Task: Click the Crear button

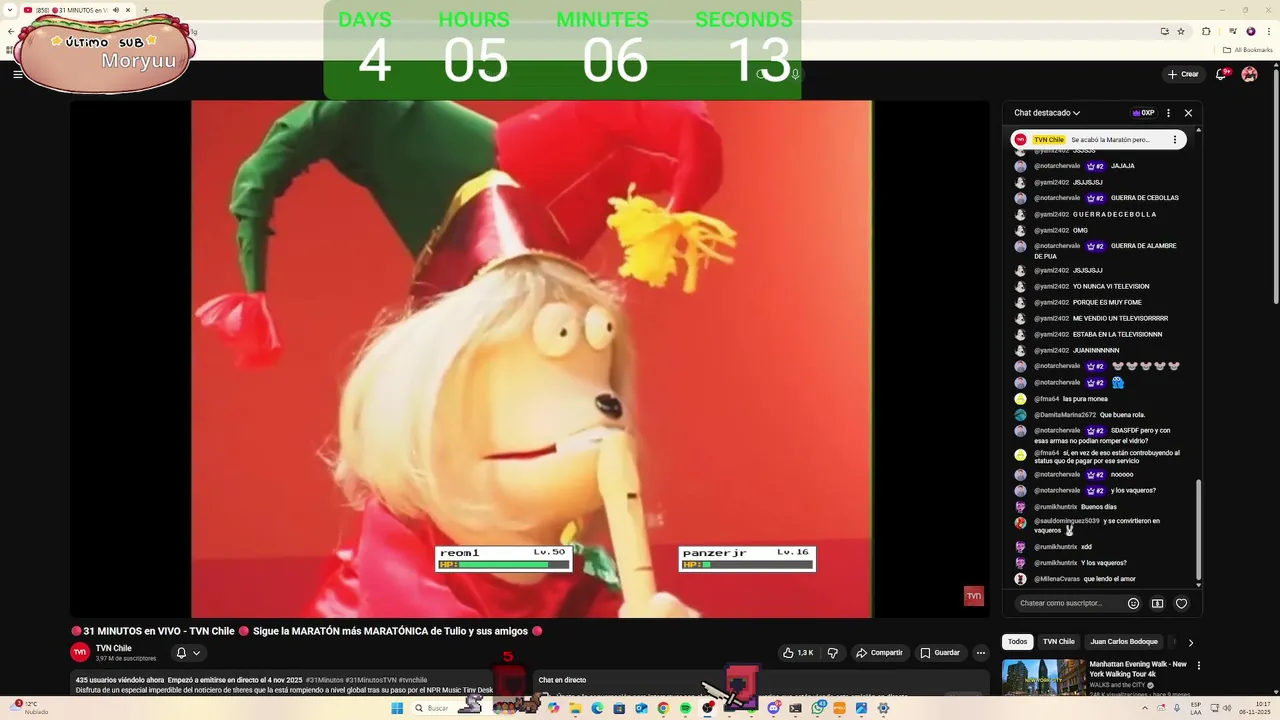Action: click(x=1183, y=74)
